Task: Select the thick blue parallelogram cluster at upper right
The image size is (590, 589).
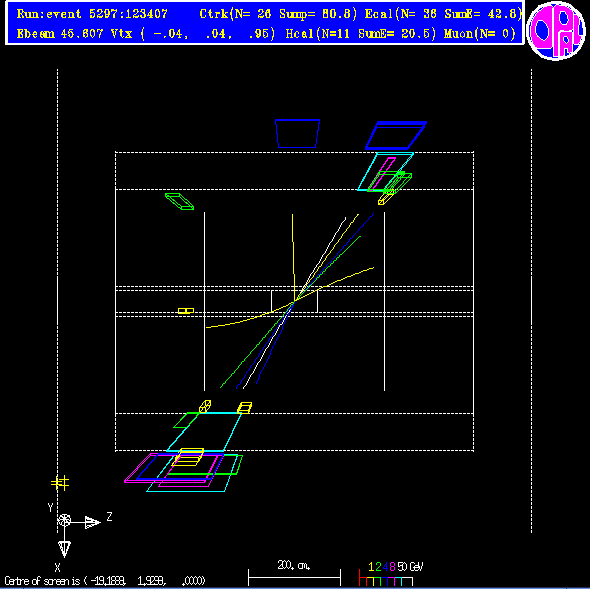Action: point(396,135)
